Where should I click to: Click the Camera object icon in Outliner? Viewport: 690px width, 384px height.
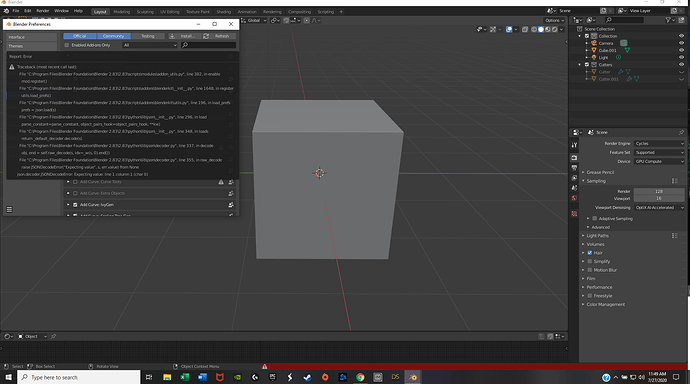tap(594, 43)
